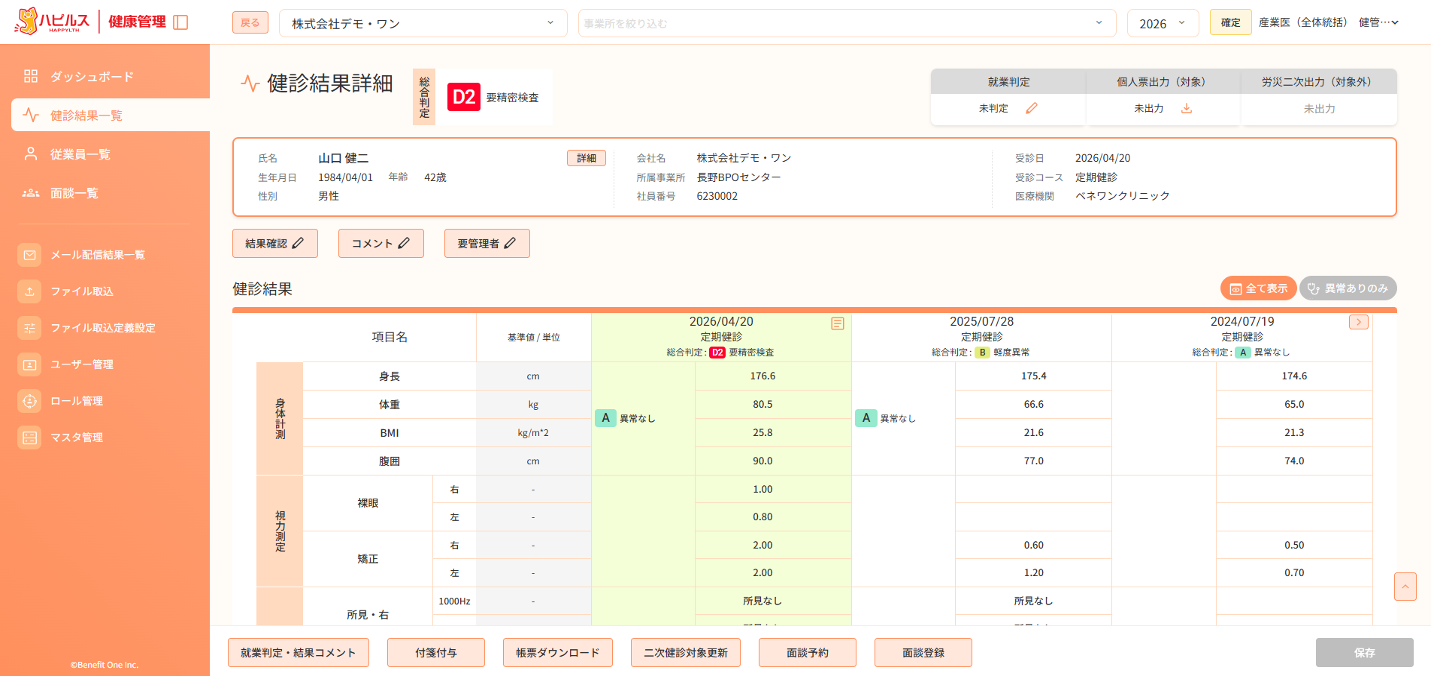
Task: Click the 詳細 button next to 山口 健二
Action: point(586,158)
